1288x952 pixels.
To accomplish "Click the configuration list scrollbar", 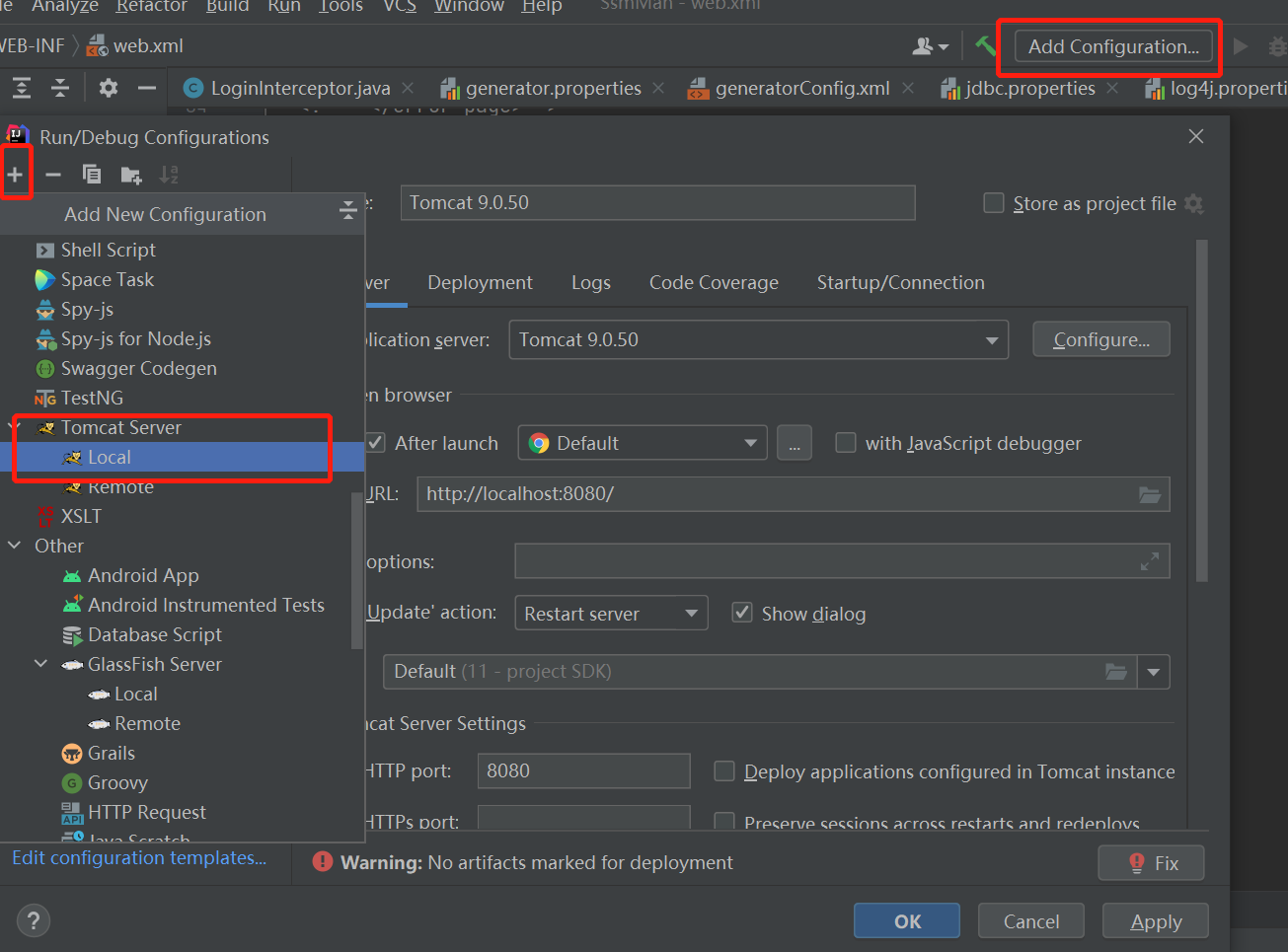I will (357, 569).
